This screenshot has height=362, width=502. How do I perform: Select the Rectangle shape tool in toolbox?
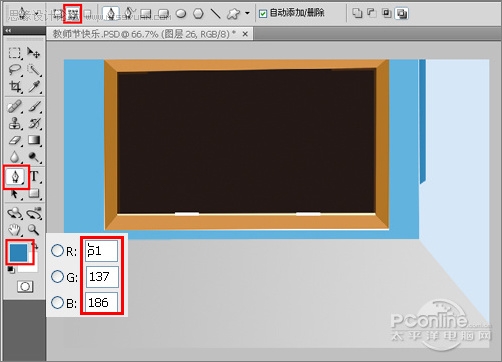tap(34, 194)
